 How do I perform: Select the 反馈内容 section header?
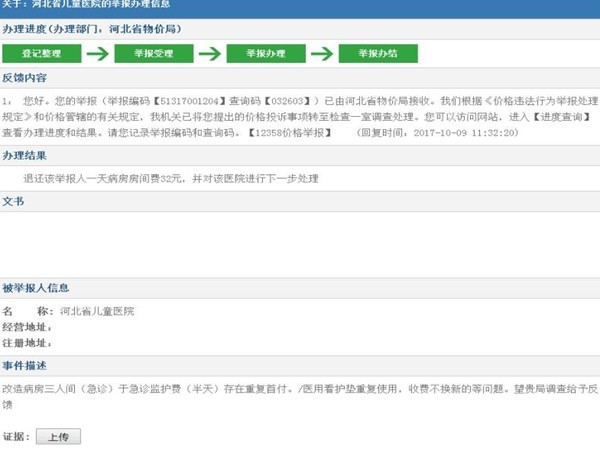[x=300, y=78]
